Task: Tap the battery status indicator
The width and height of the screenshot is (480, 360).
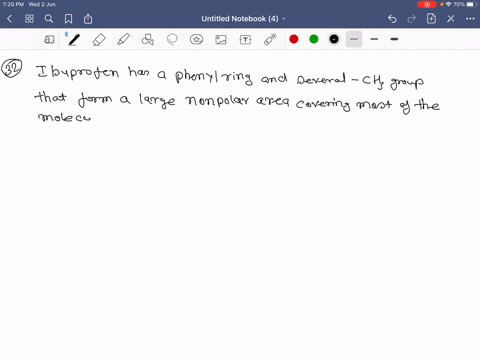Action: tap(472, 4)
